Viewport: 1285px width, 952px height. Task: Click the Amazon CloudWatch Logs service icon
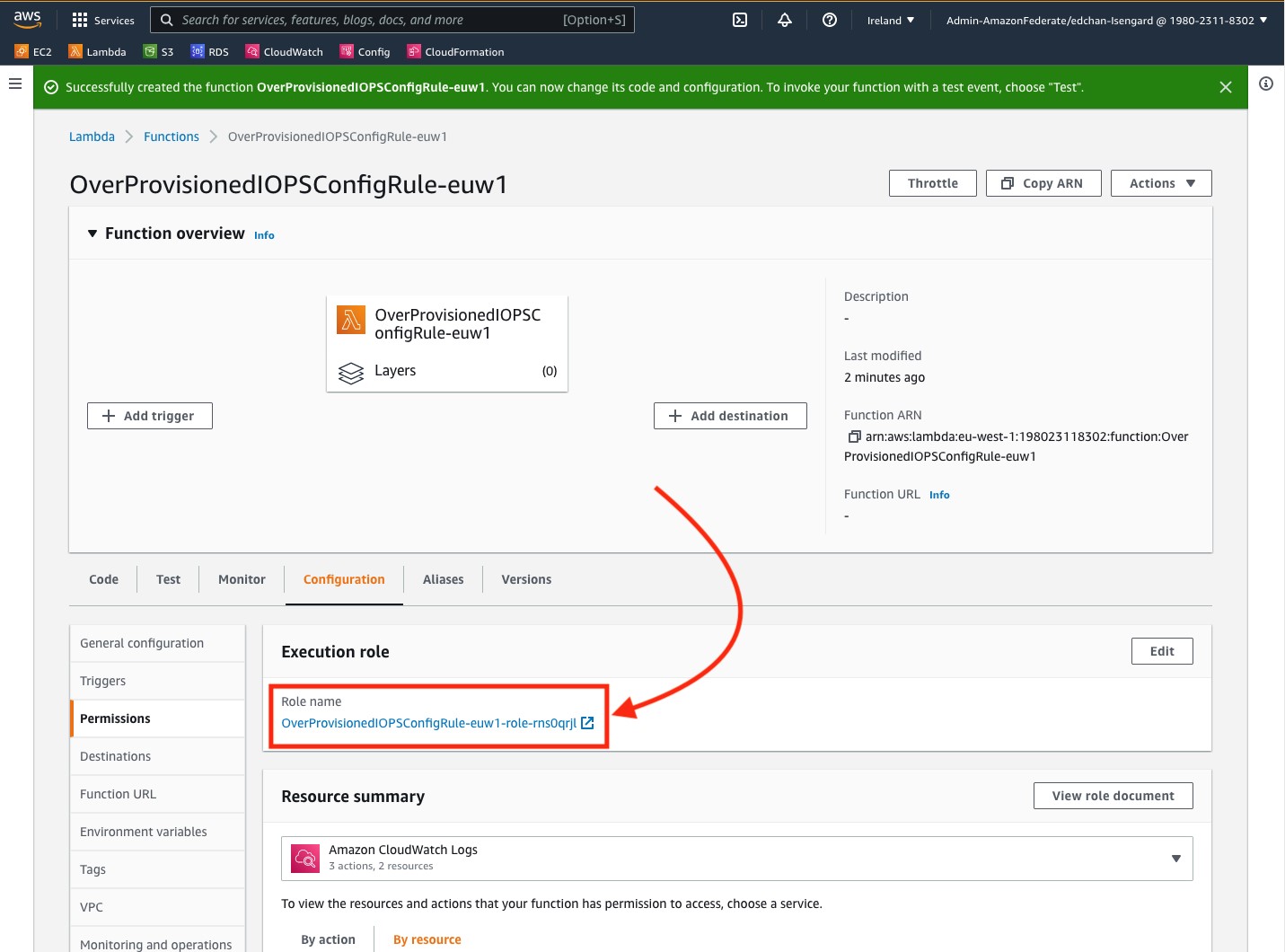[x=305, y=858]
